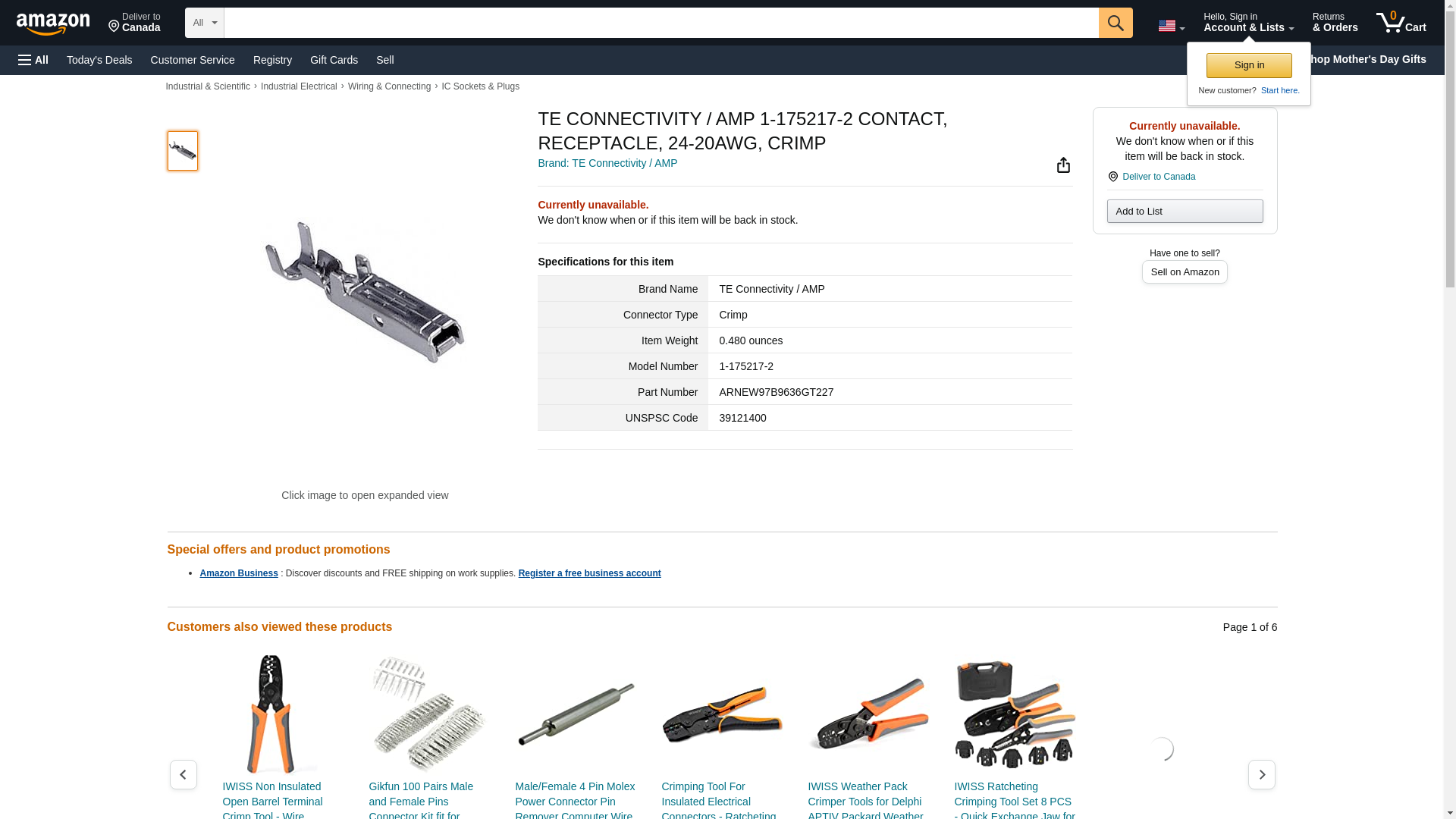
Task: Click the Add to List button
Action: tap(1185, 211)
